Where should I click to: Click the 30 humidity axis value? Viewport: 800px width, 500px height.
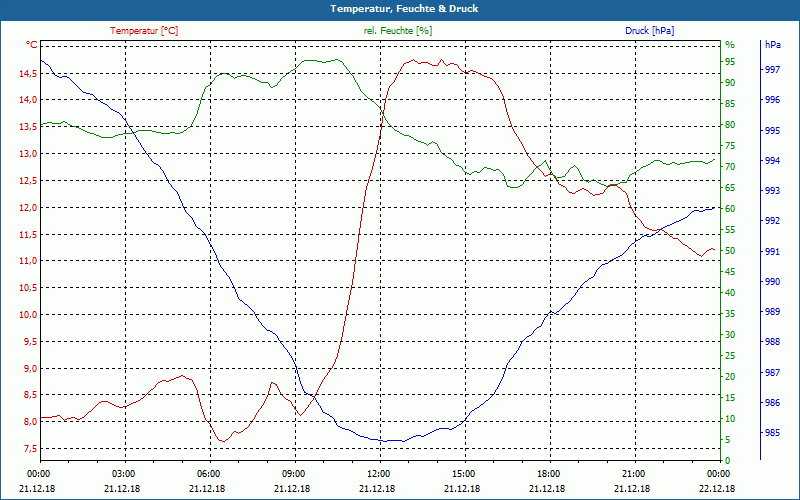tap(730, 335)
